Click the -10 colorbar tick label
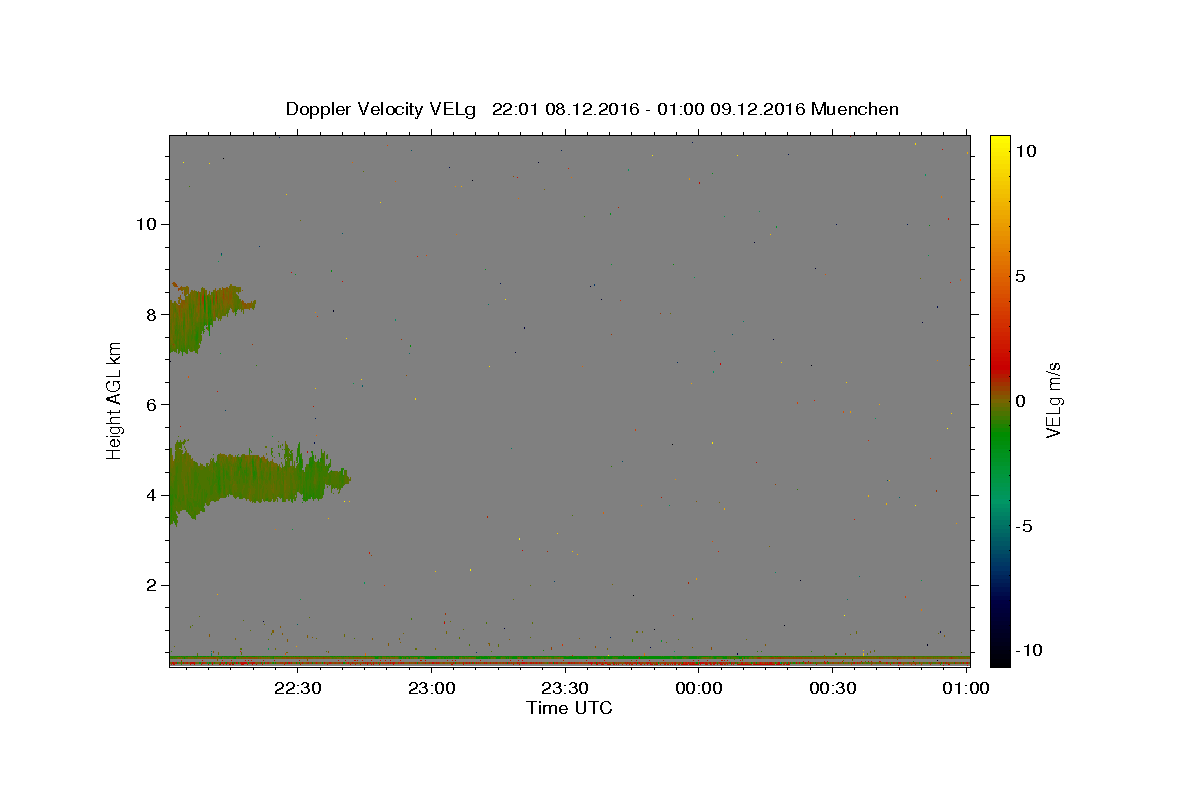The width and height of the screenshot is (1200, 800). click(x=1030, y=650)
